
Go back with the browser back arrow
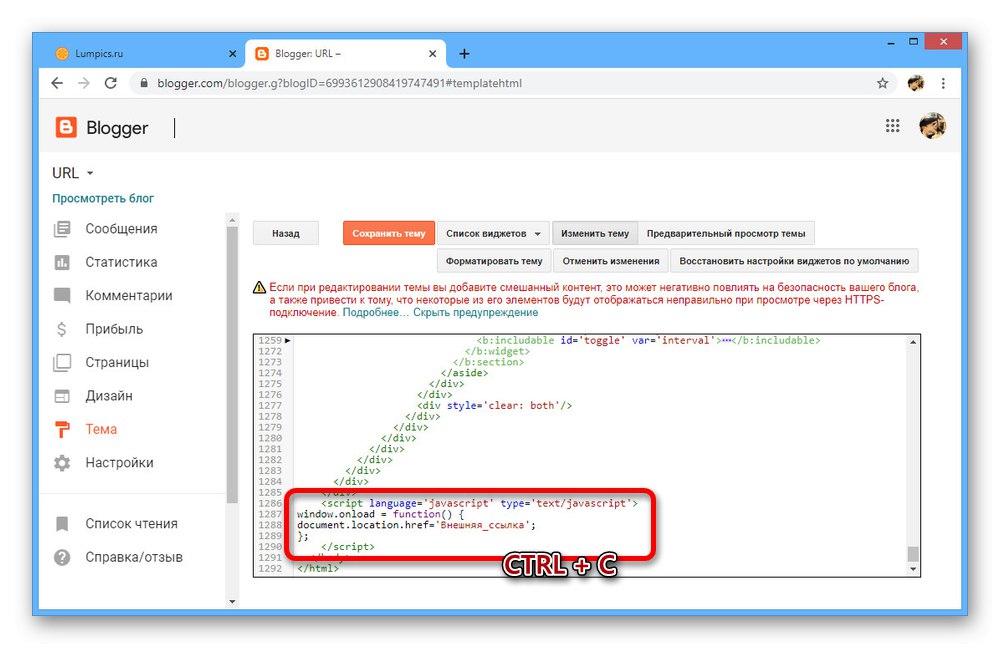(x=57, y=83)
